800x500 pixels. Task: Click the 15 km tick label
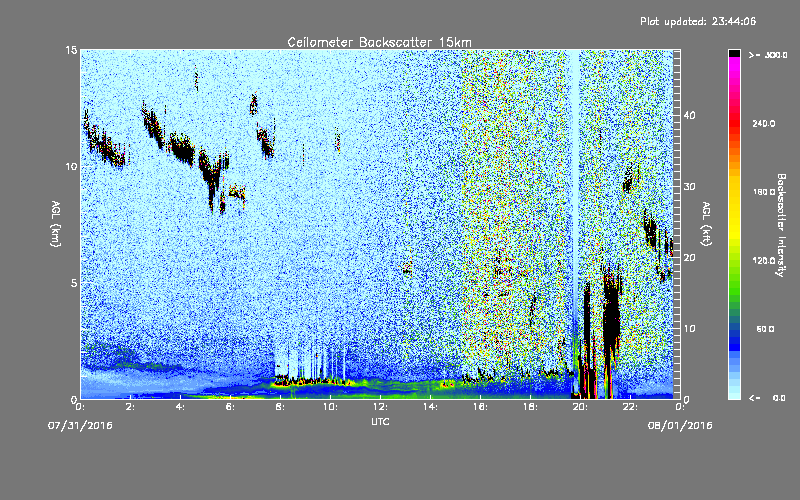pos(71,50)
